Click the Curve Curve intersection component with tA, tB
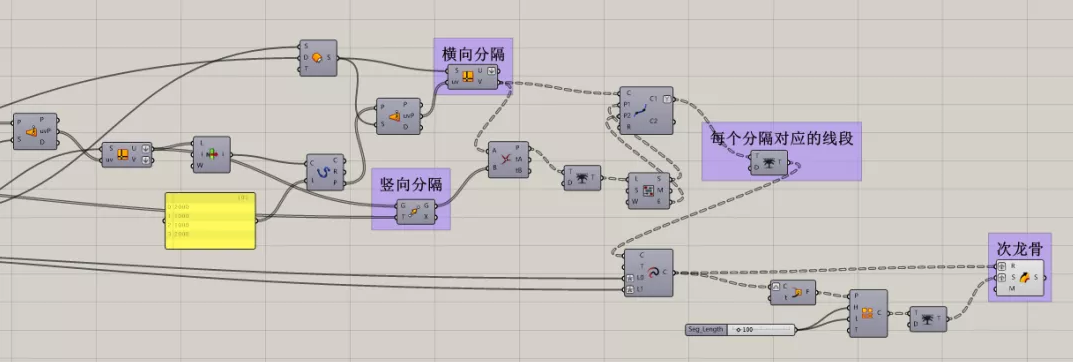The height and width of the screenshot is (362, 1073). (x=508, y=160)
